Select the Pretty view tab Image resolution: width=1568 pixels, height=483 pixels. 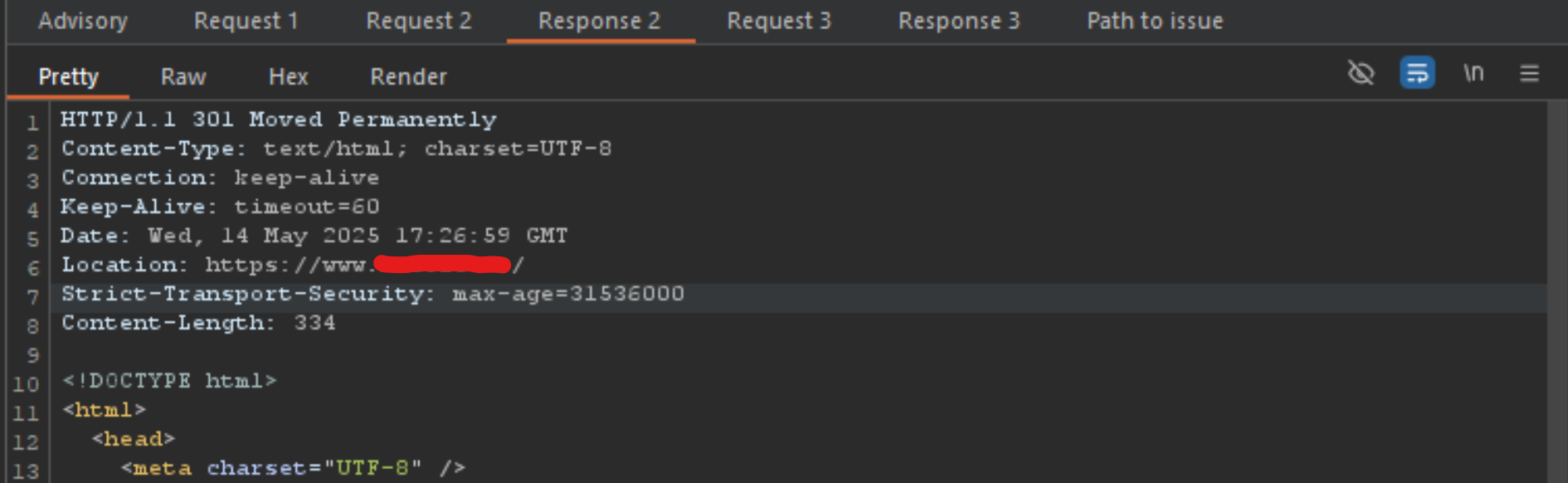[x=68, y=76]
